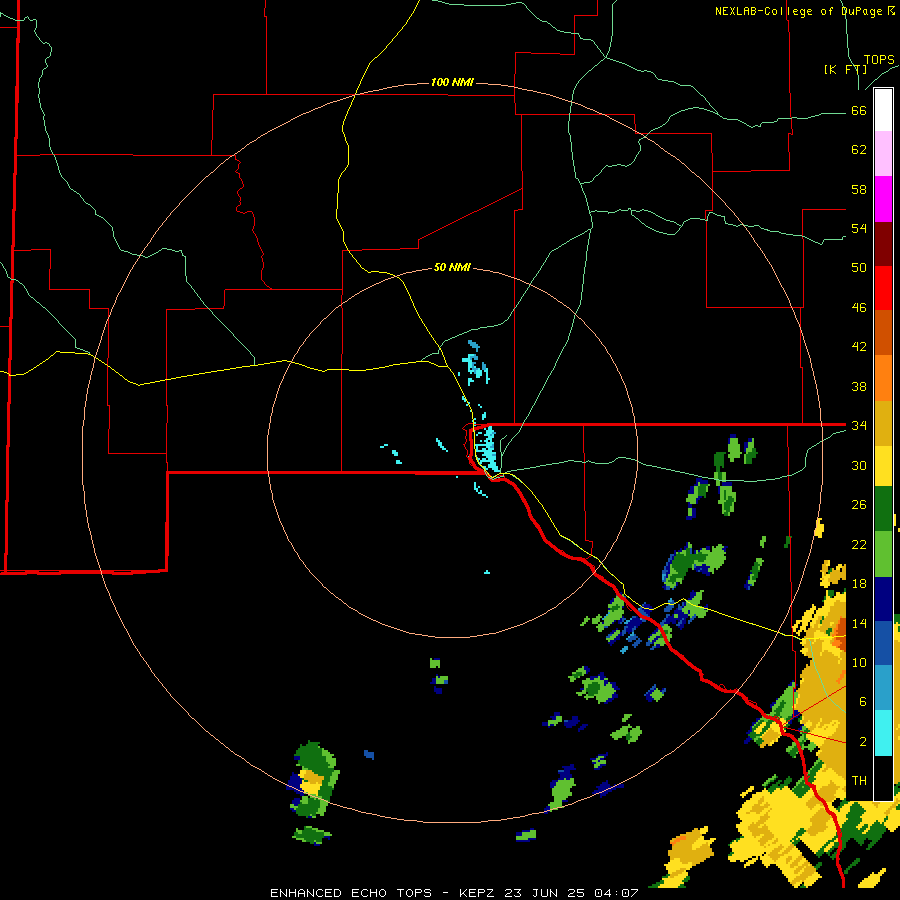Click the navy blue legend swatch
The image size is (900, 900).
pyautogui.click(x=883, y=599)
